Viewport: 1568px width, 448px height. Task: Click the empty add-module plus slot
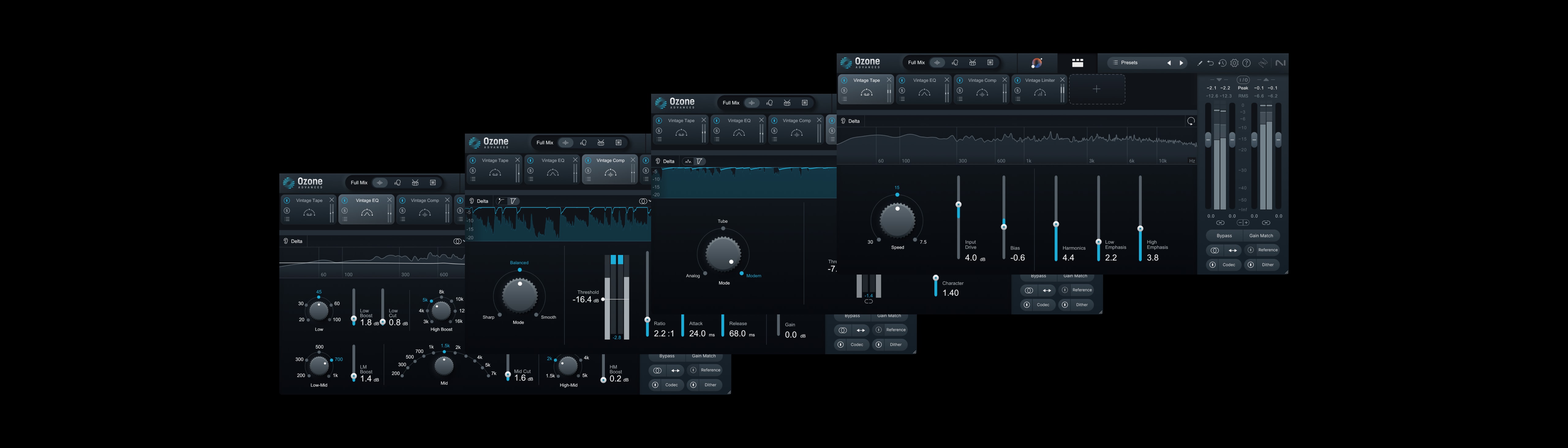[1097, 89]
